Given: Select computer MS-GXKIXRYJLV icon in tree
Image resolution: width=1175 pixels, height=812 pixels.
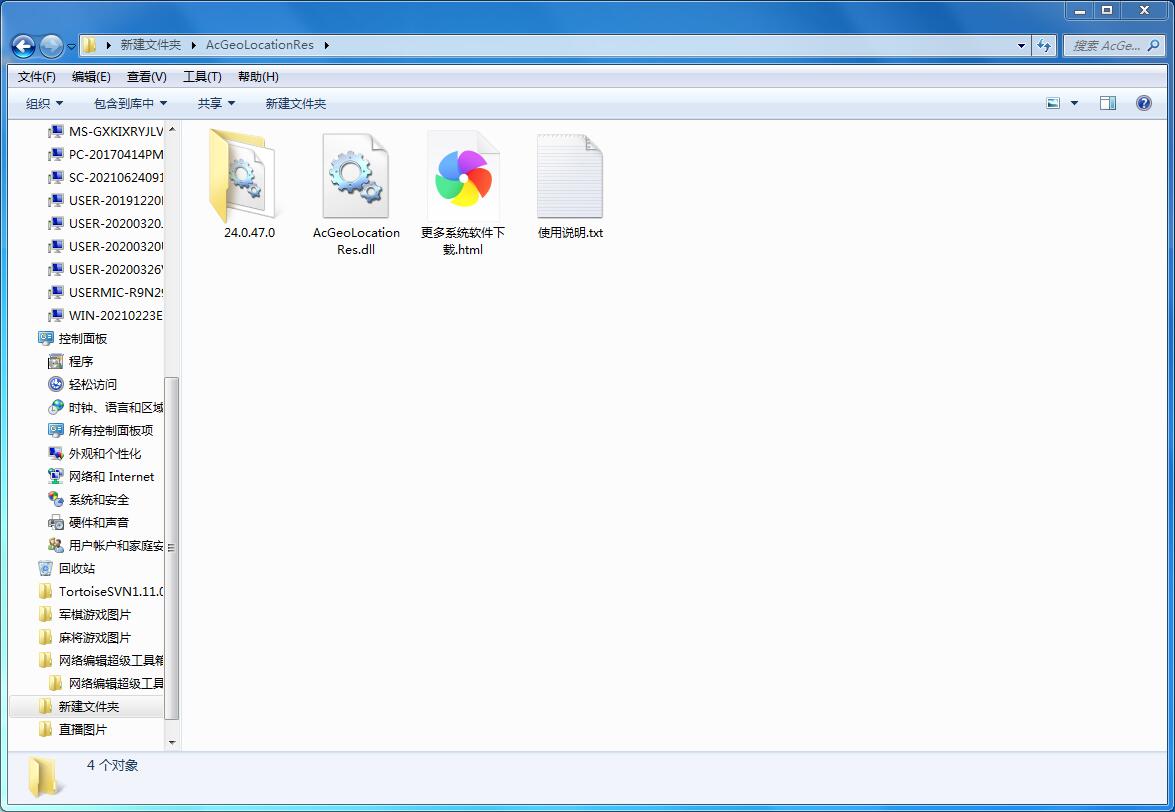Looking at the screenshot, I should point(55,132).
